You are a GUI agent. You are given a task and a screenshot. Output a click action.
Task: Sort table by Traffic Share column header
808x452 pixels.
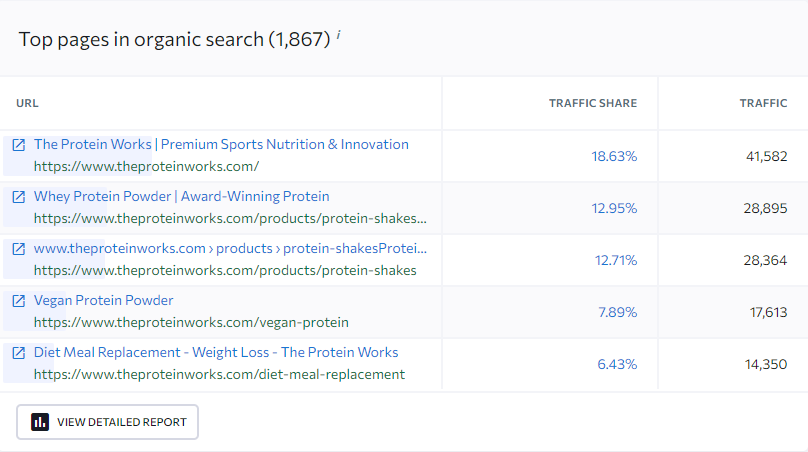(x=592, y=103)
